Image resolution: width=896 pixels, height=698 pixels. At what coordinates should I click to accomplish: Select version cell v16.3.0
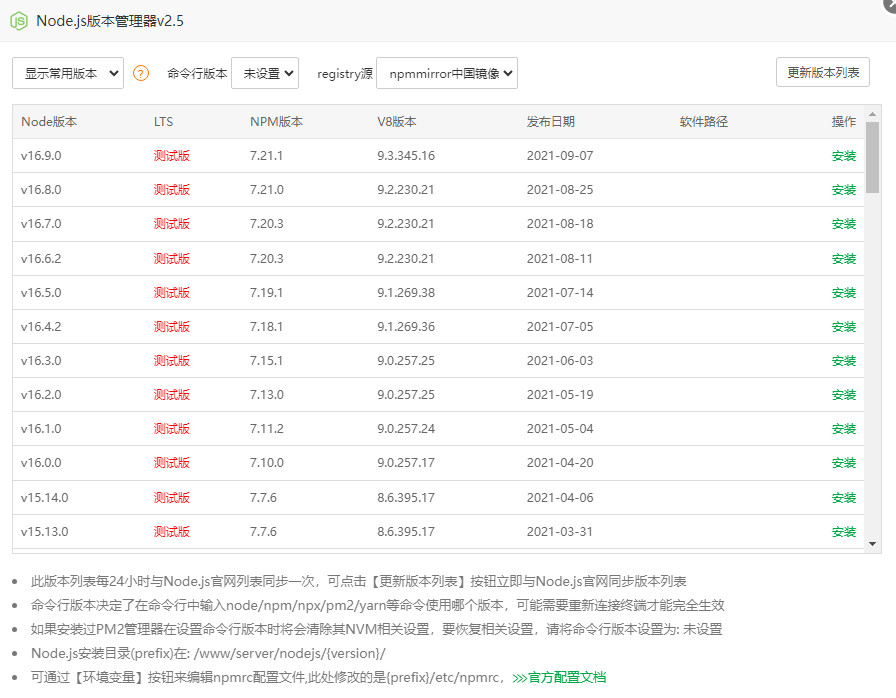click(41, 361)
